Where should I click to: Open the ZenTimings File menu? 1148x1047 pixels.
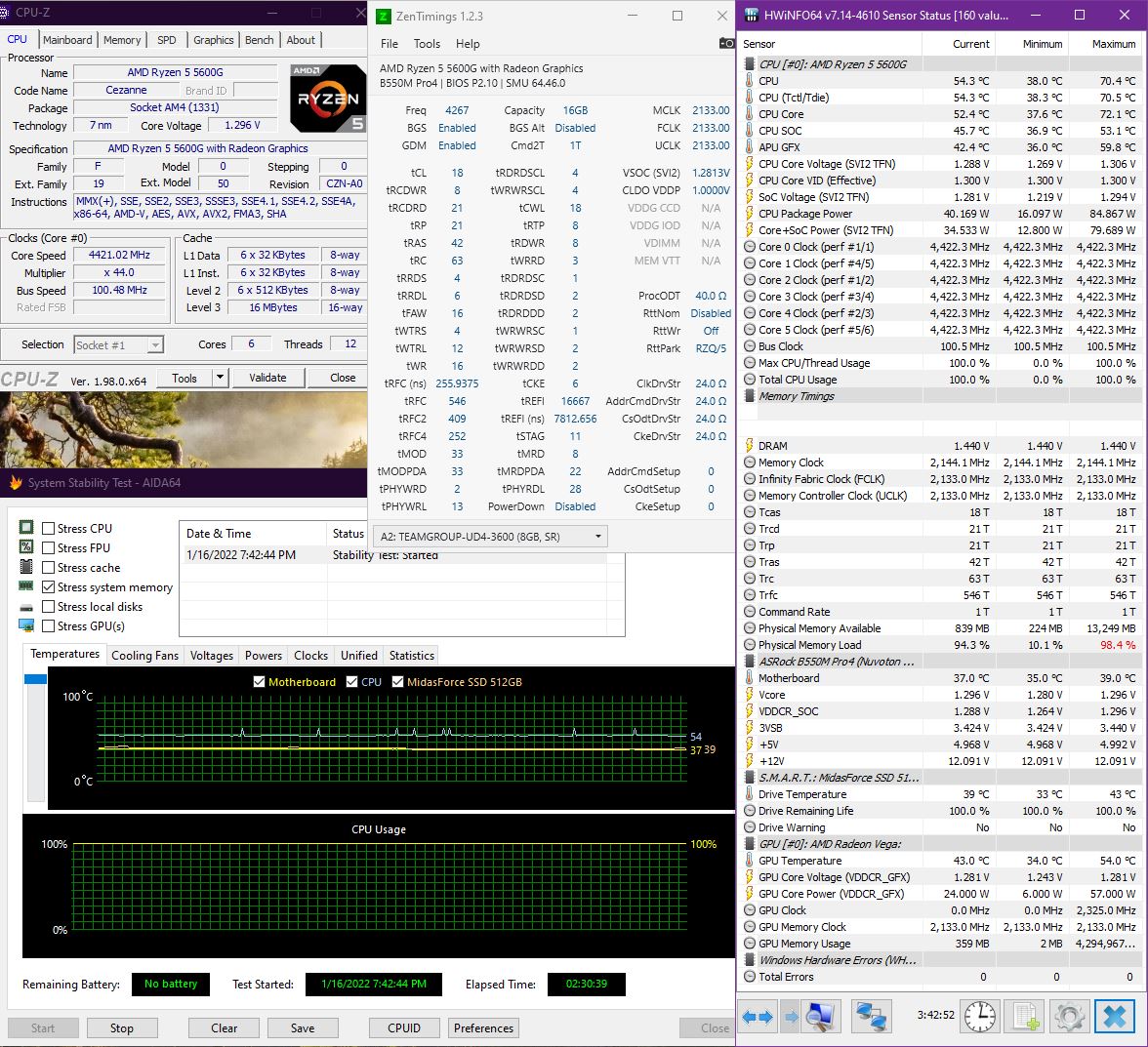point(389,44)
